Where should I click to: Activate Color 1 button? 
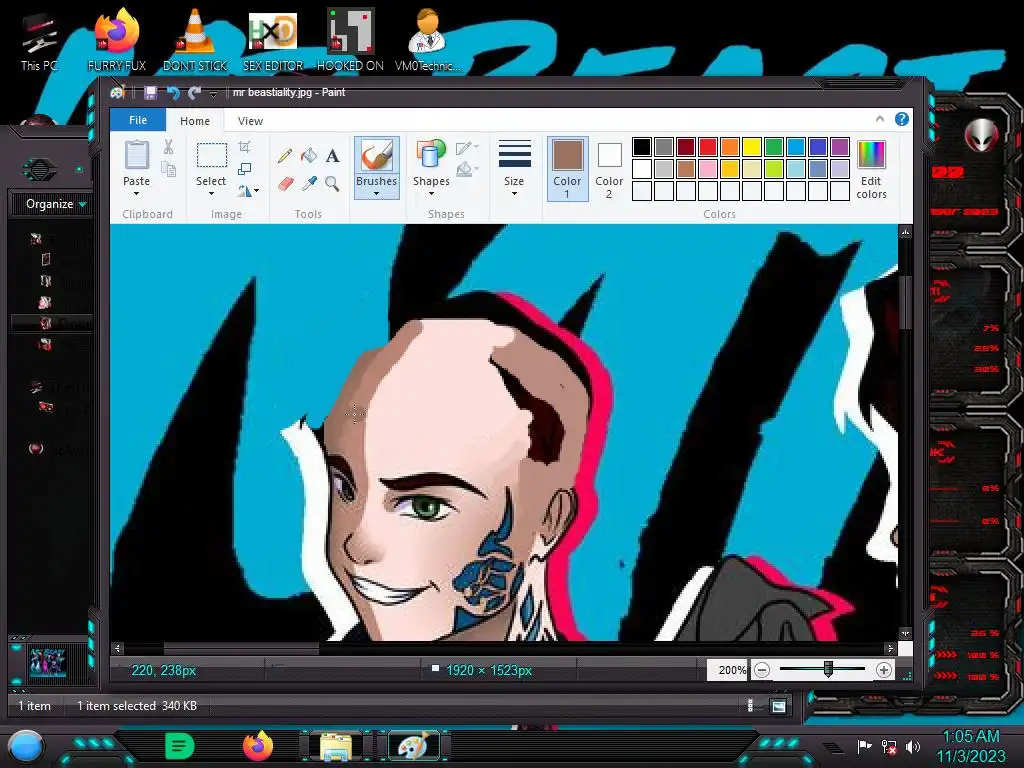pyautogui.click(x=568, y=168)
